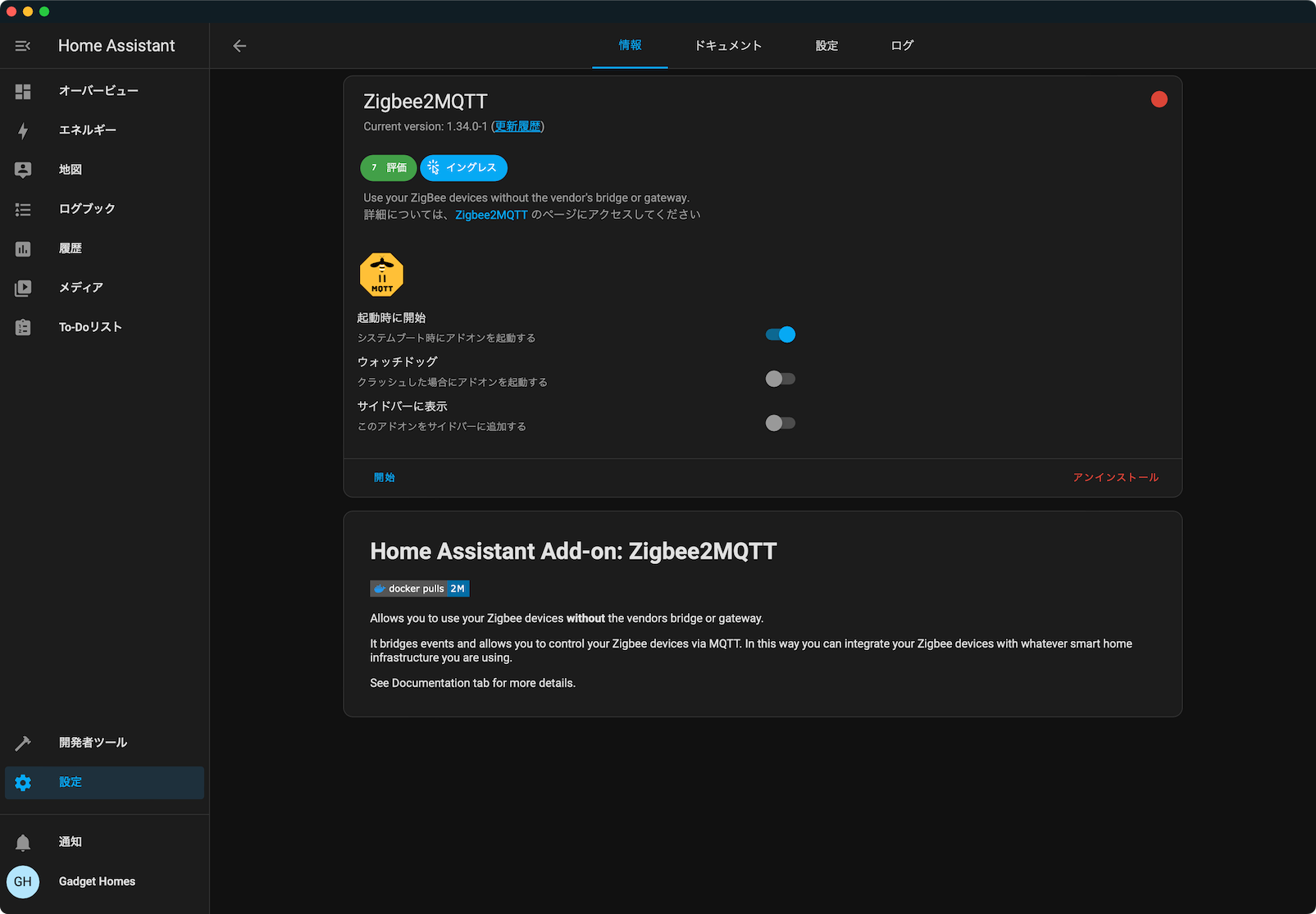1316x914 pixels.
Task: Click the 開発者ツール sidebar label
Action: [x=93, y=743]
